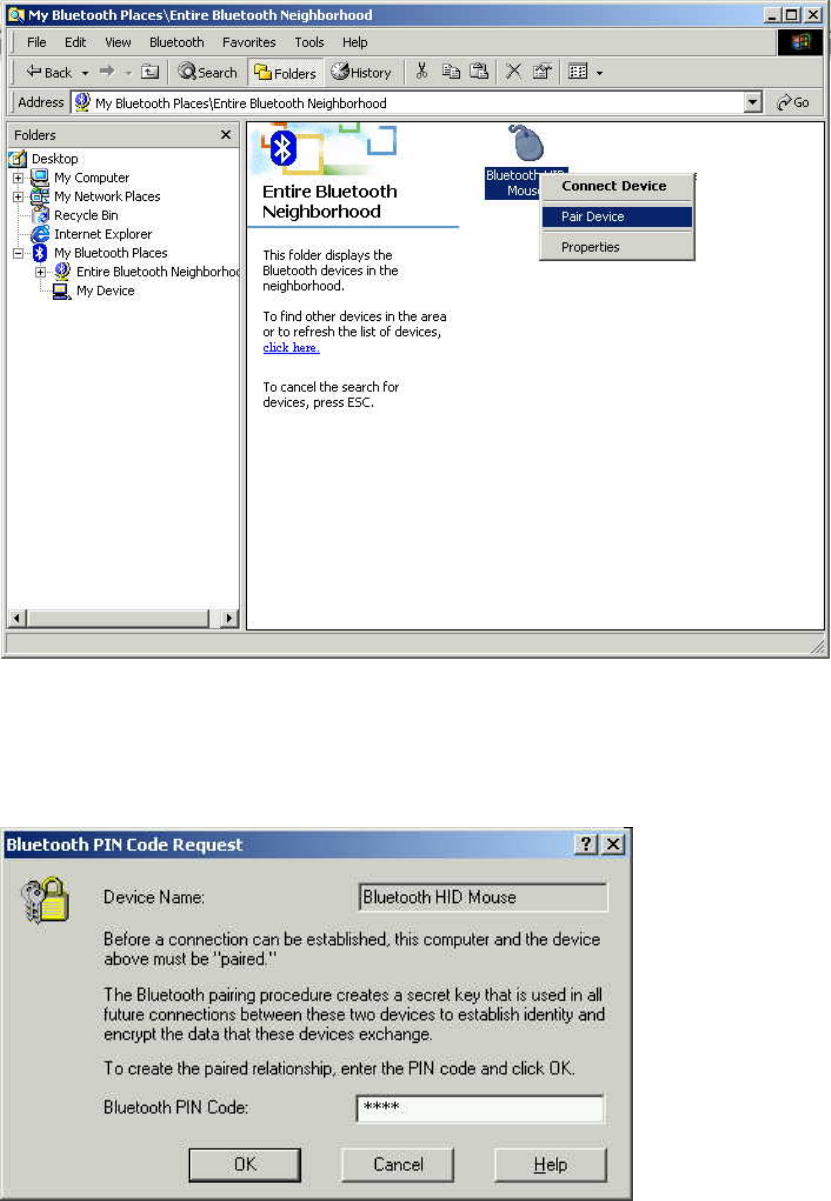Close the Folders pane
The width and height of the screenshot is (831, 1201).
pyautogui.click(x=226, y=134)
